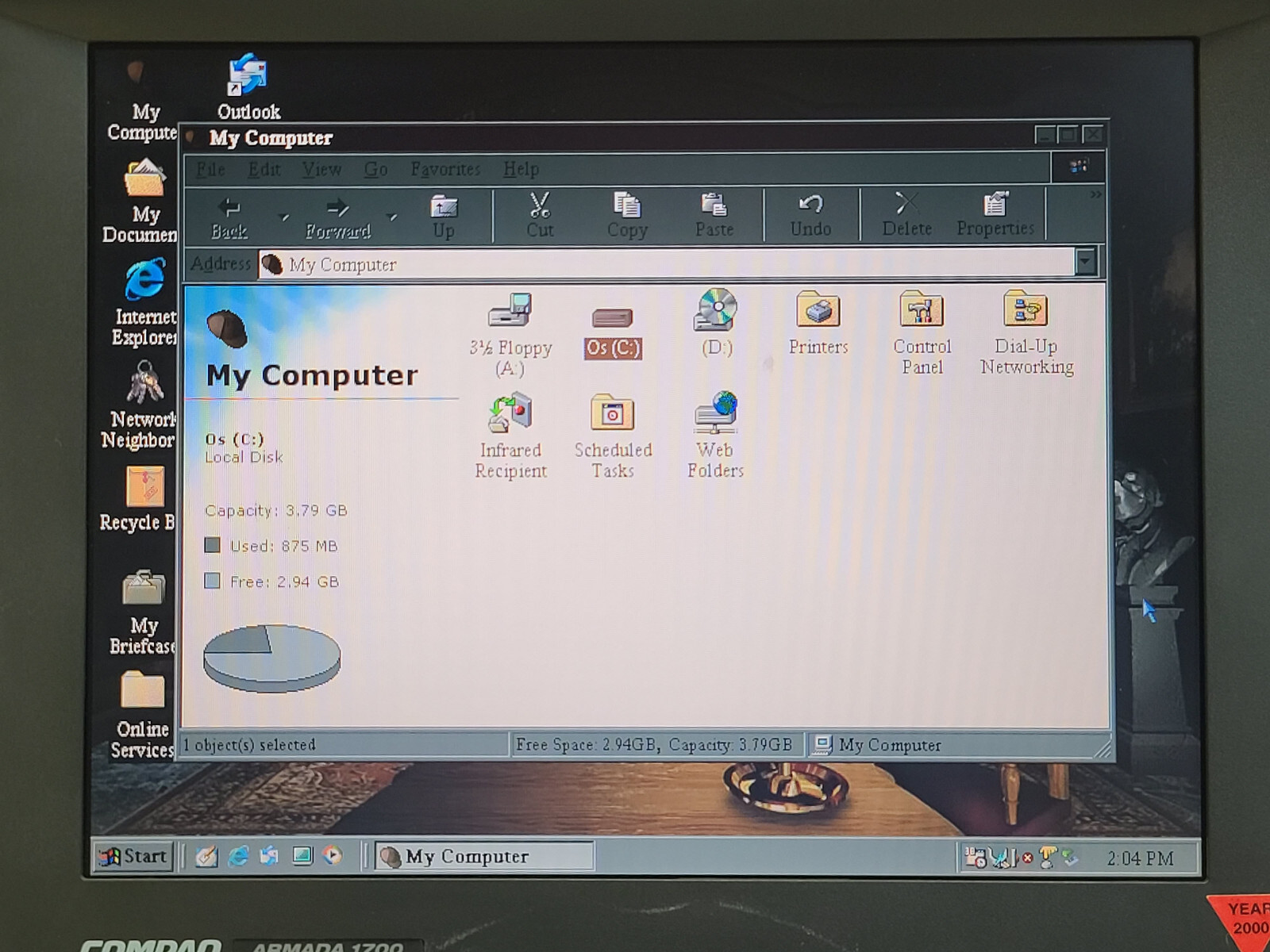Select the Scheduled Tasks folder

[613, 437]
